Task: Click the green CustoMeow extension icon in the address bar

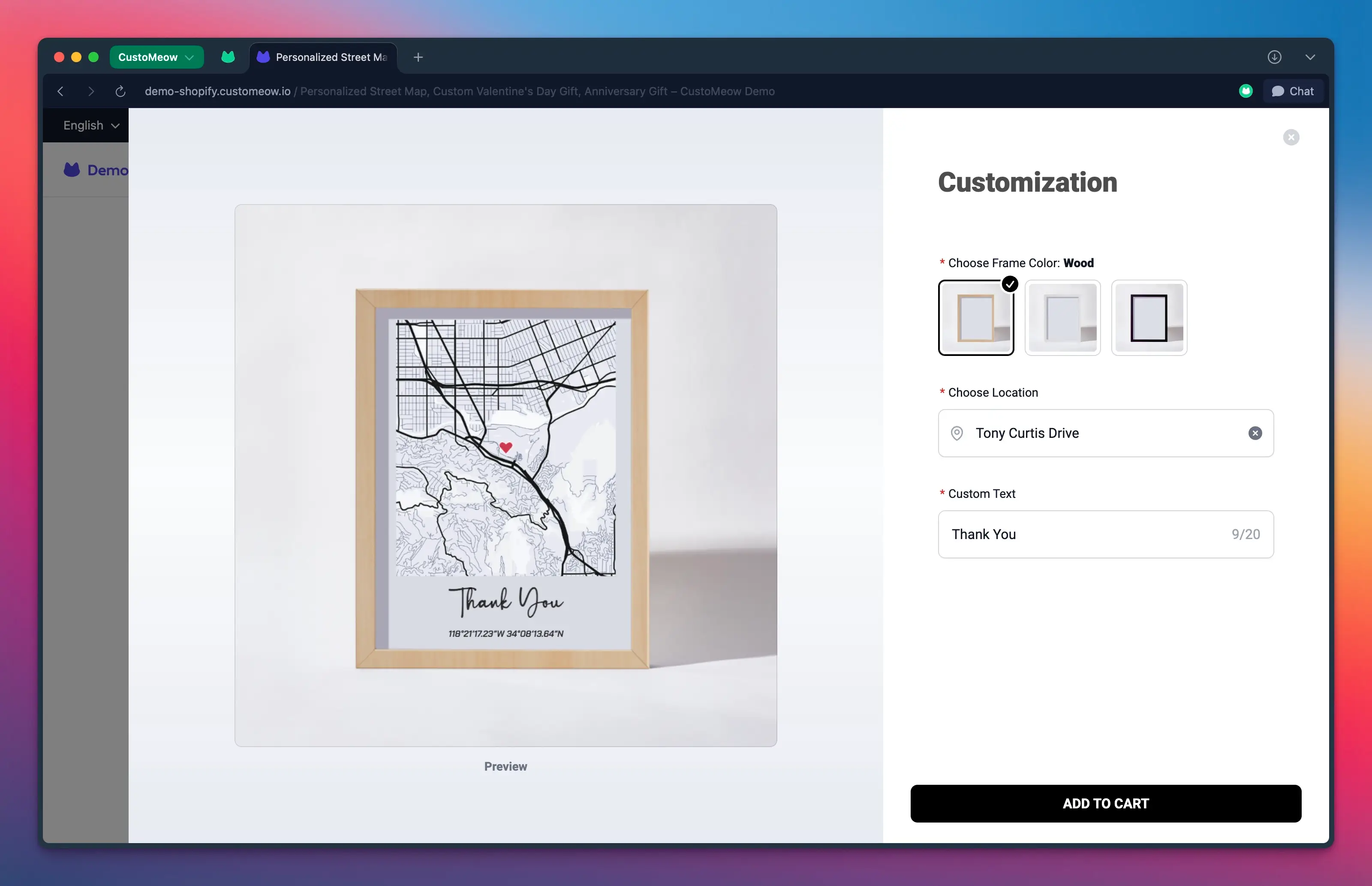Action: click(1246, 91)
